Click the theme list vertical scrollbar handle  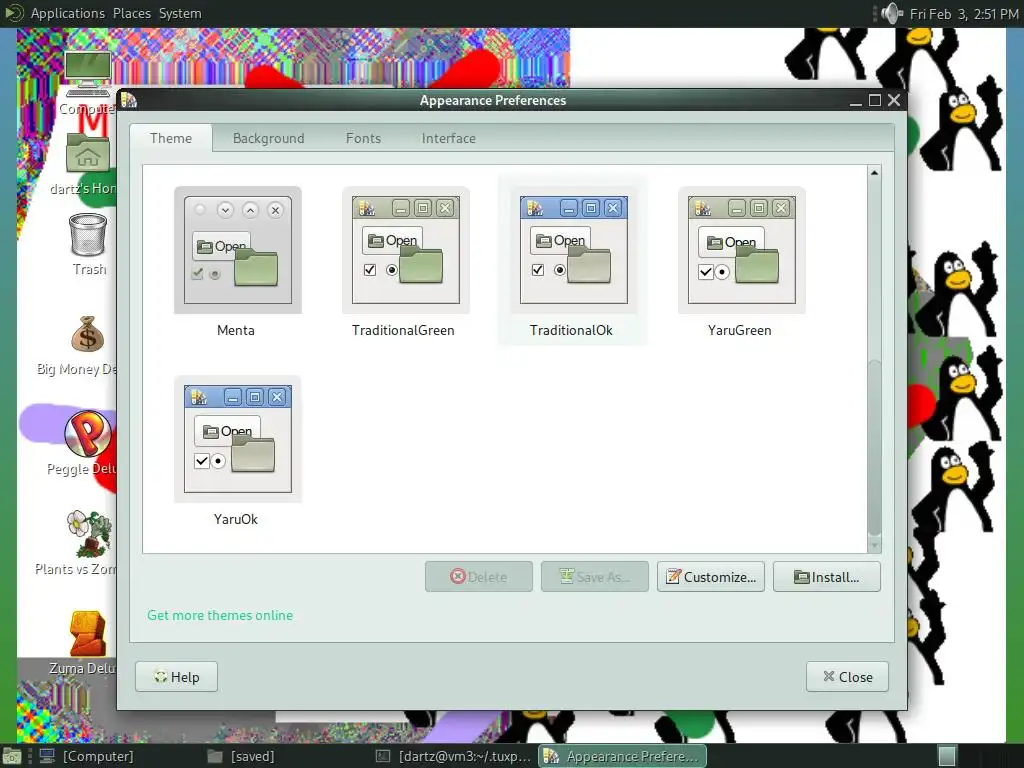click(x=874, y=447)
